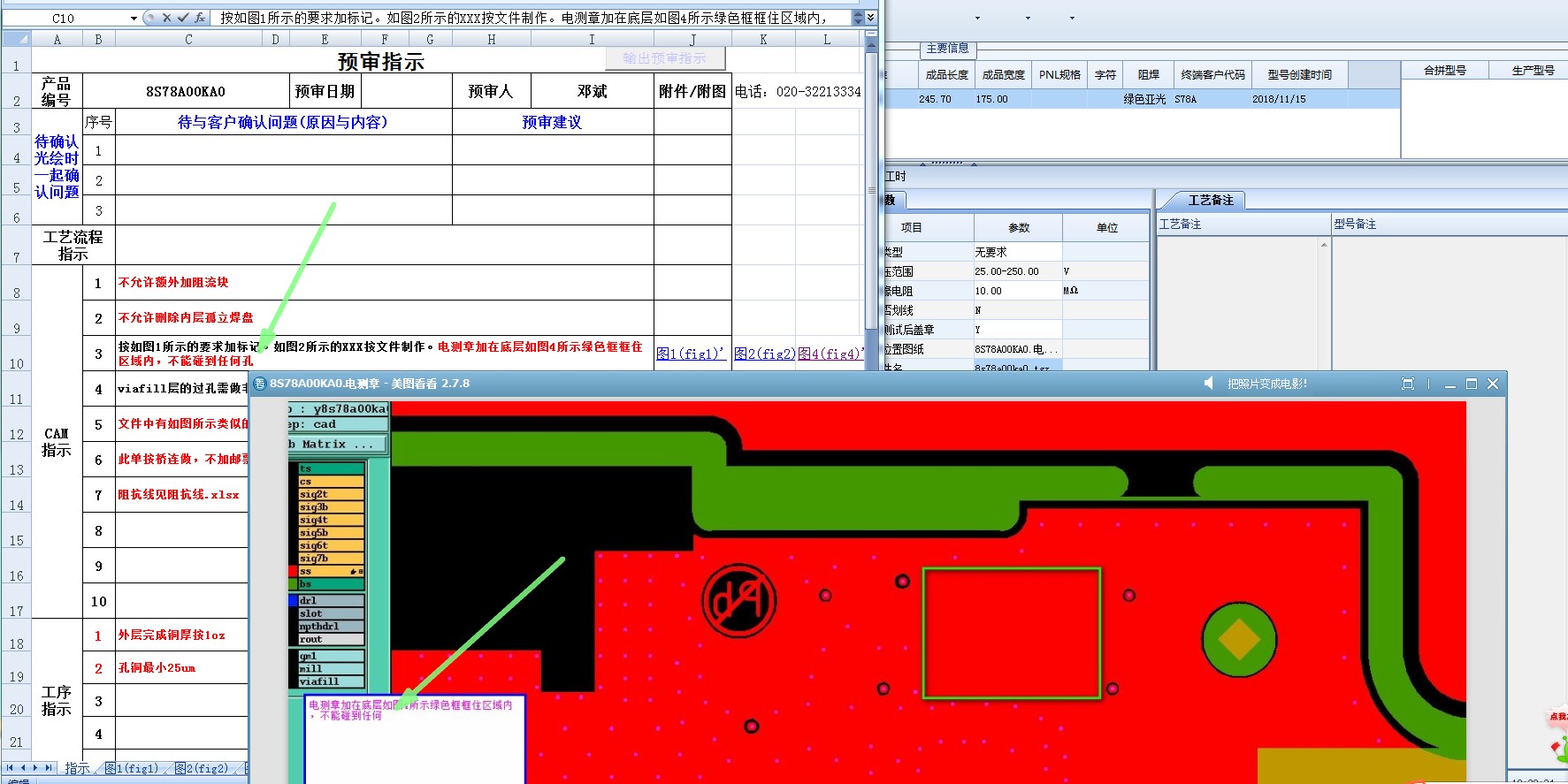Screen dimensions: 1568x784
Task: Click the 输出预审指示 button
Action: pos(665,58)
